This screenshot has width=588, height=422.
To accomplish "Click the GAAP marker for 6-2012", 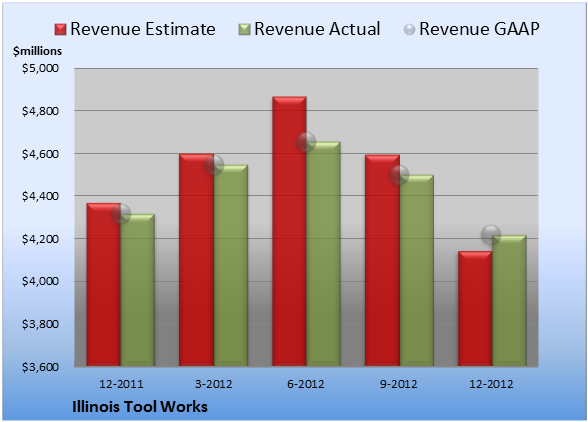I will coord(306,142).
